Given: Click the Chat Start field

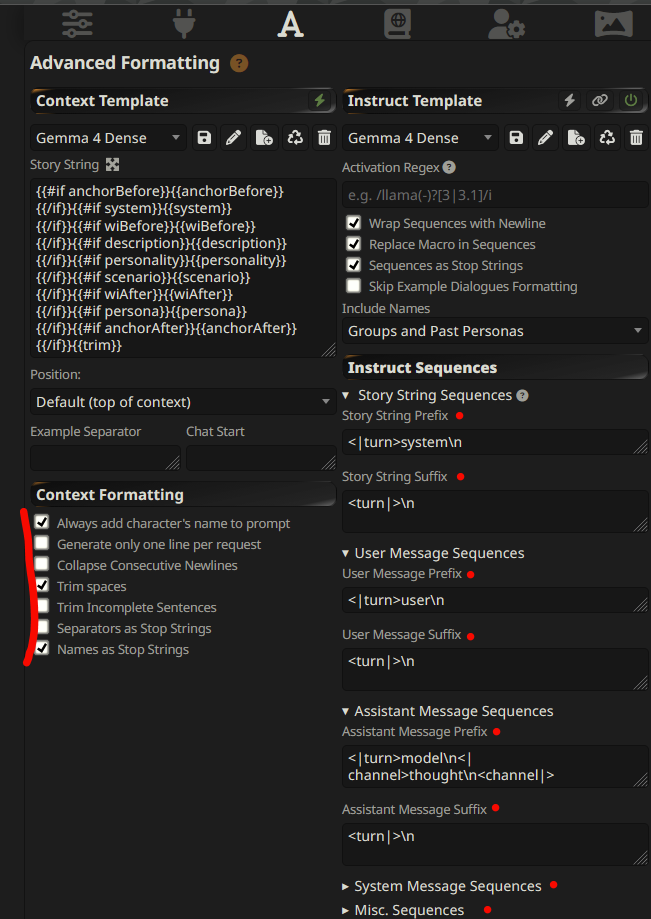Looking at the screenshot, I should tap(261, 458).
